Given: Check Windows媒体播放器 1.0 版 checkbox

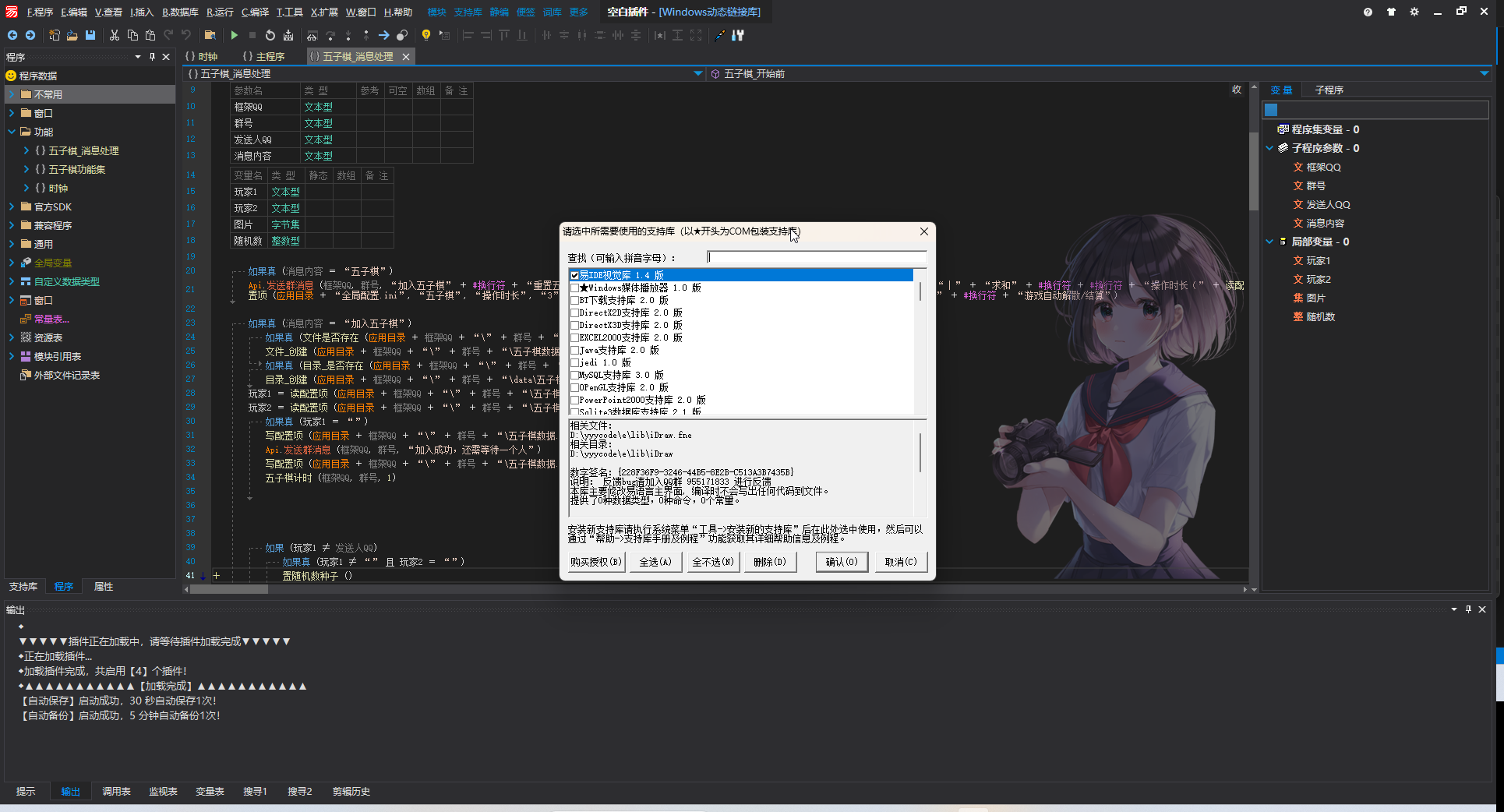Looking at the screenshot, I should (x=574, y=288).
